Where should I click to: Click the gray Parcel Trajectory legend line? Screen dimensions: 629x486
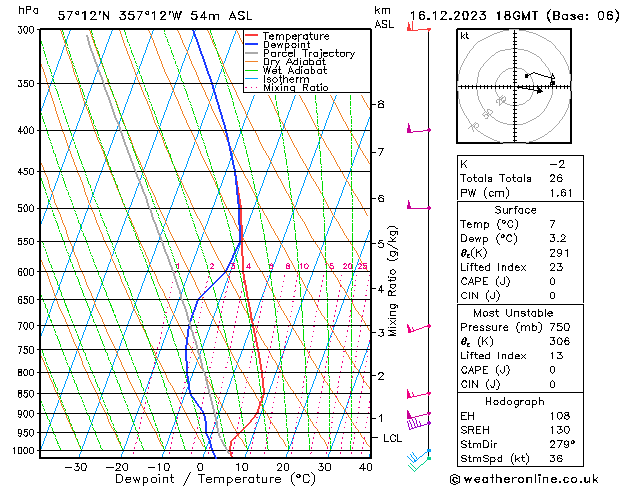[251, 53]
